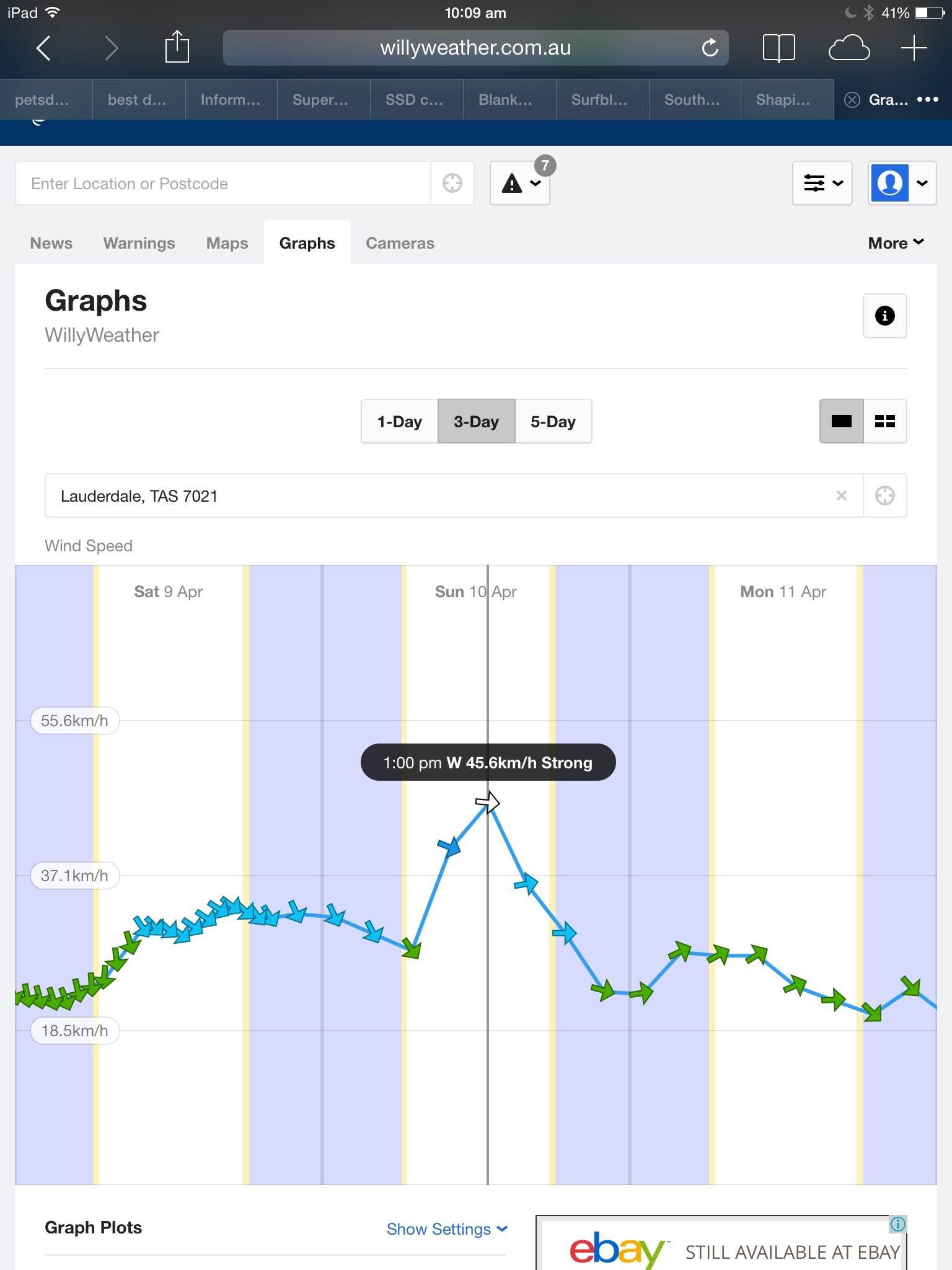The height and width of the screenshot is (1270, 952).
Task: Switch to 1-Day graph range
Action: click(399, 422)
